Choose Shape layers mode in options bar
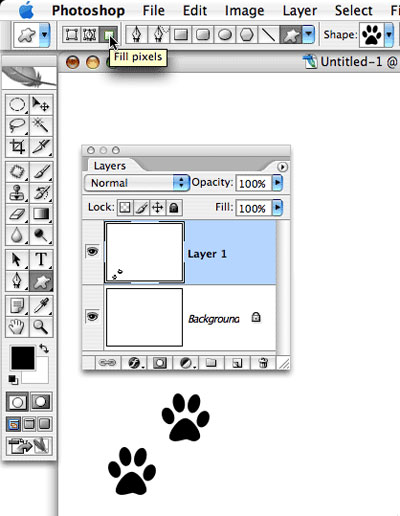The width and height of the screenshot is (400, 516). [71, 35]
